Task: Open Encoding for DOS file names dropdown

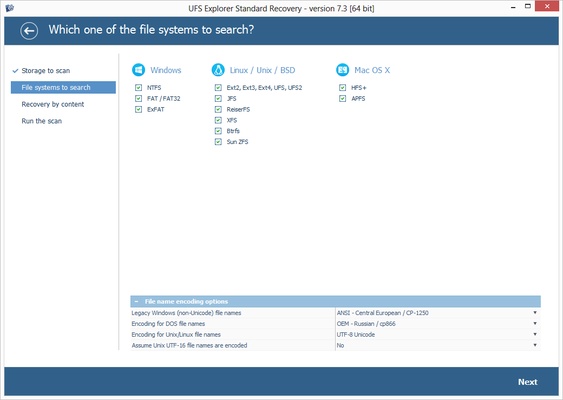Action: [x=535, y=324]
